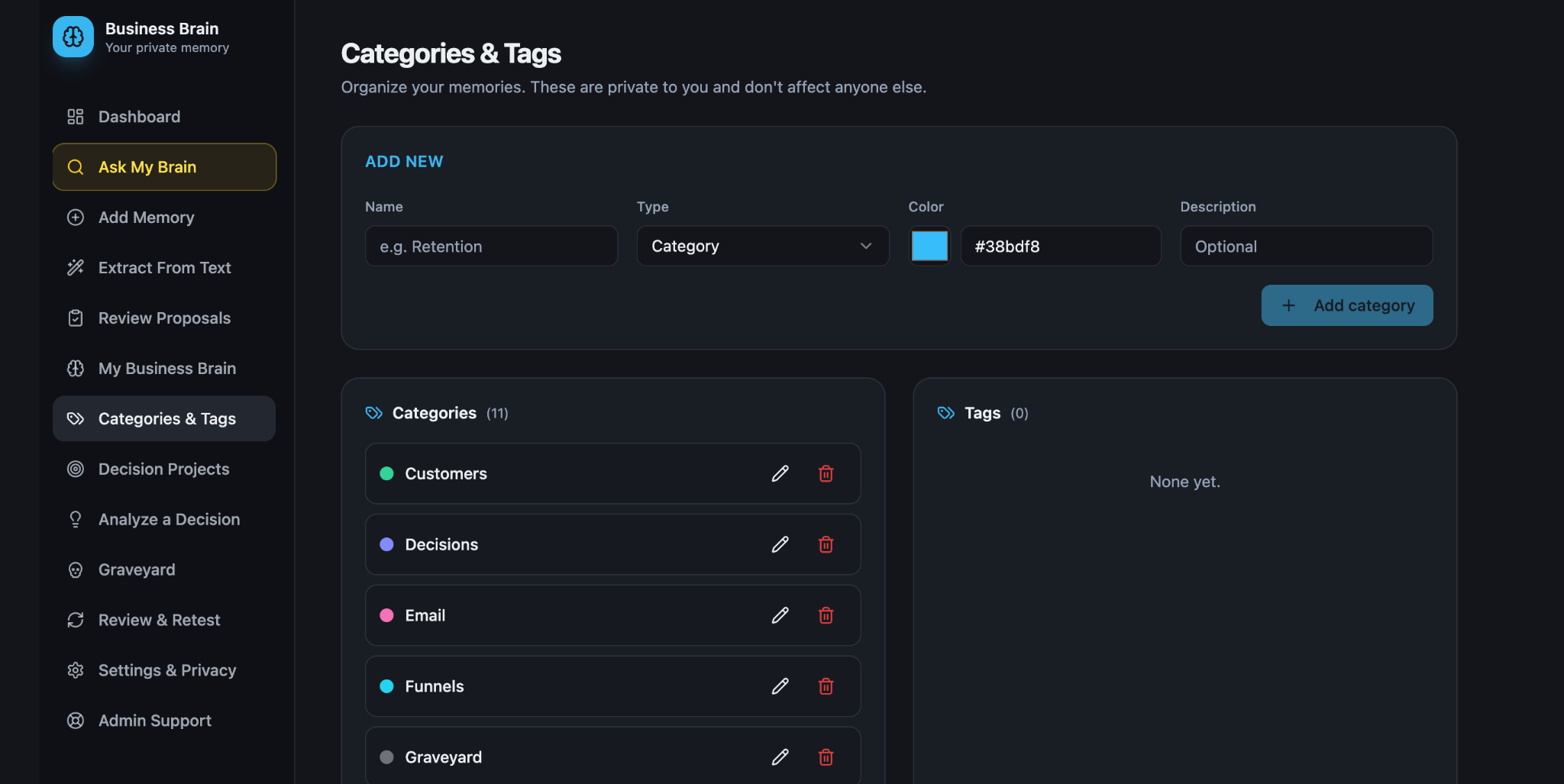Click the "None yet." tags text
The height and width of the screenshot is (784, 1564).
click(x=1185, y=482)
